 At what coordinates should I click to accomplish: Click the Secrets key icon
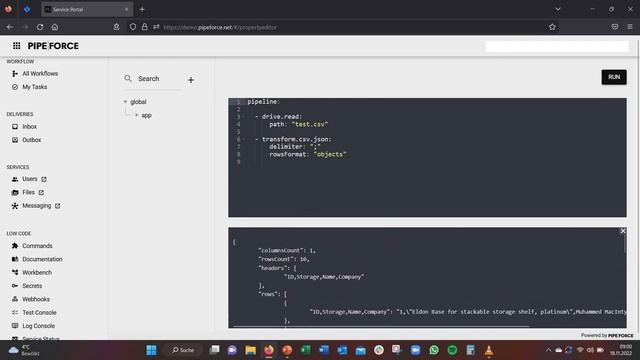(x=15, y=286)
